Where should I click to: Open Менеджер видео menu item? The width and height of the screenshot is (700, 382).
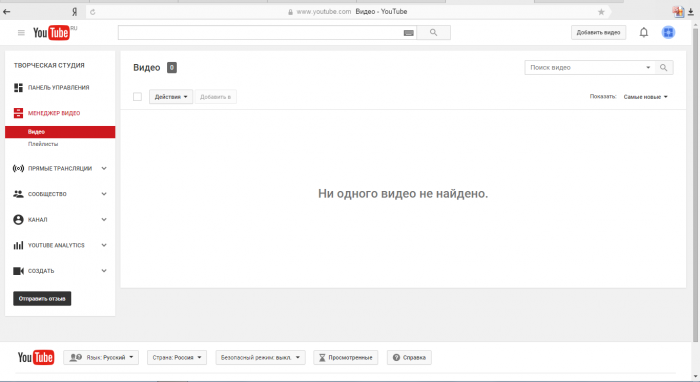point(54,113)
